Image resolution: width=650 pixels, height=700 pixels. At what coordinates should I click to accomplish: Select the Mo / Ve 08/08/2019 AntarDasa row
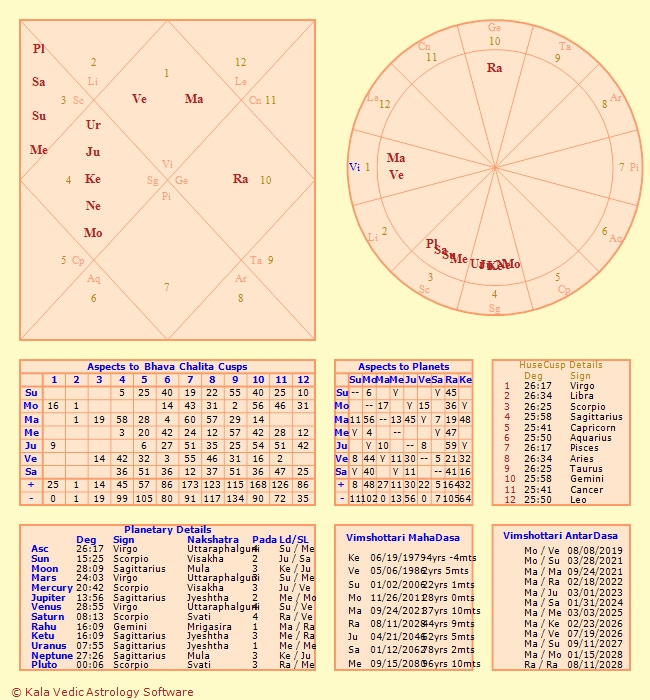click(x=573, y=550)
